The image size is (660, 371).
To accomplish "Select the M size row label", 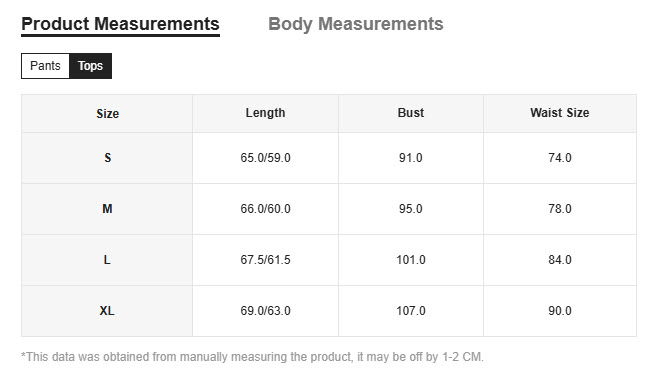I will (x=107, y=209).
